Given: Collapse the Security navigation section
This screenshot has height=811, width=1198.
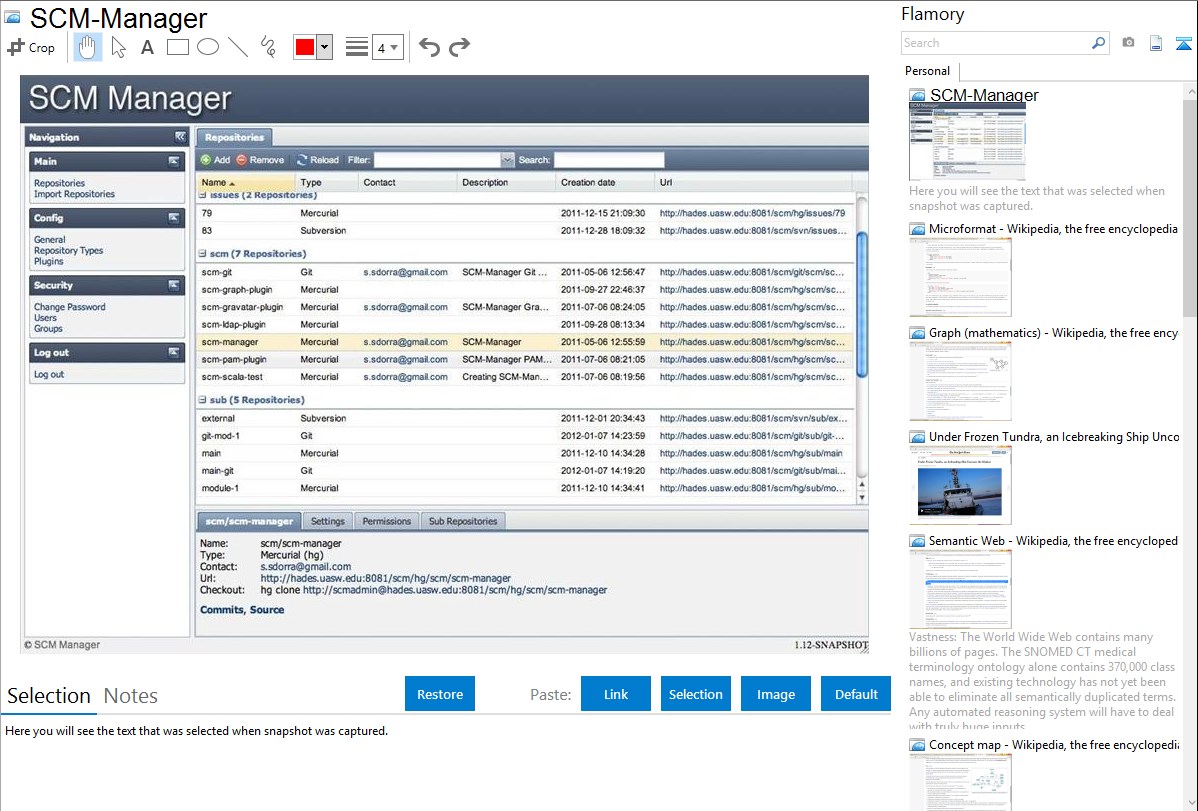Looking at the screenshot, I should 173,285.
